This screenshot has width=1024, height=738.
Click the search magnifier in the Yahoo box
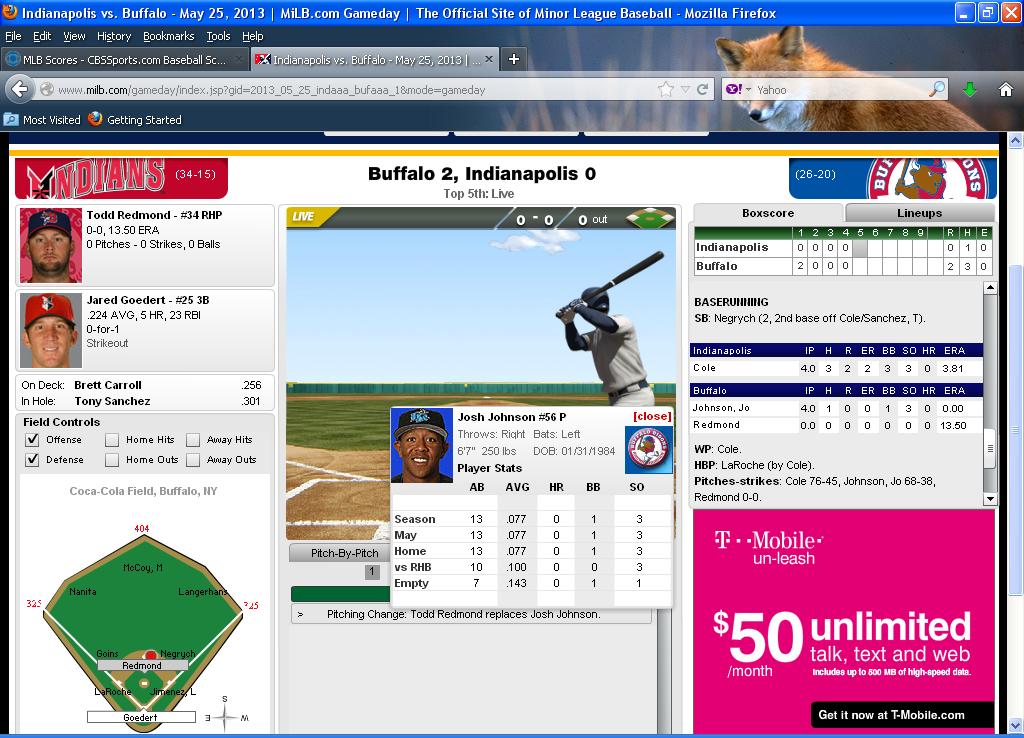pyautogui.click(x=937, y=89)
